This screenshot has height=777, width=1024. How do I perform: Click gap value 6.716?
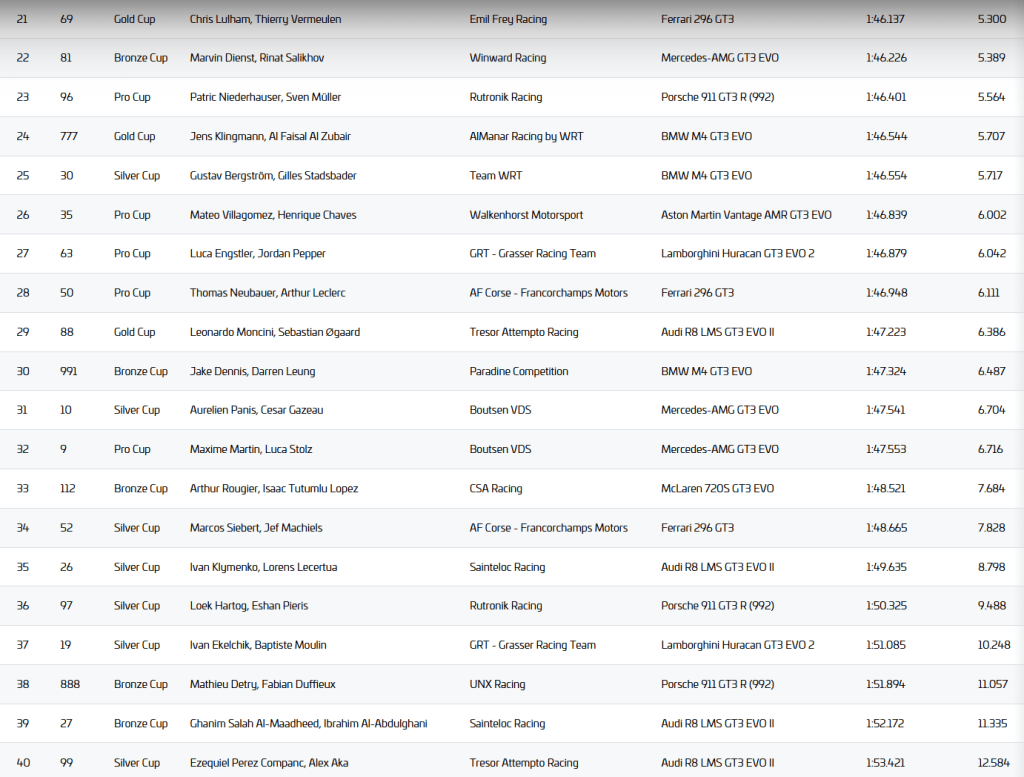990,449
